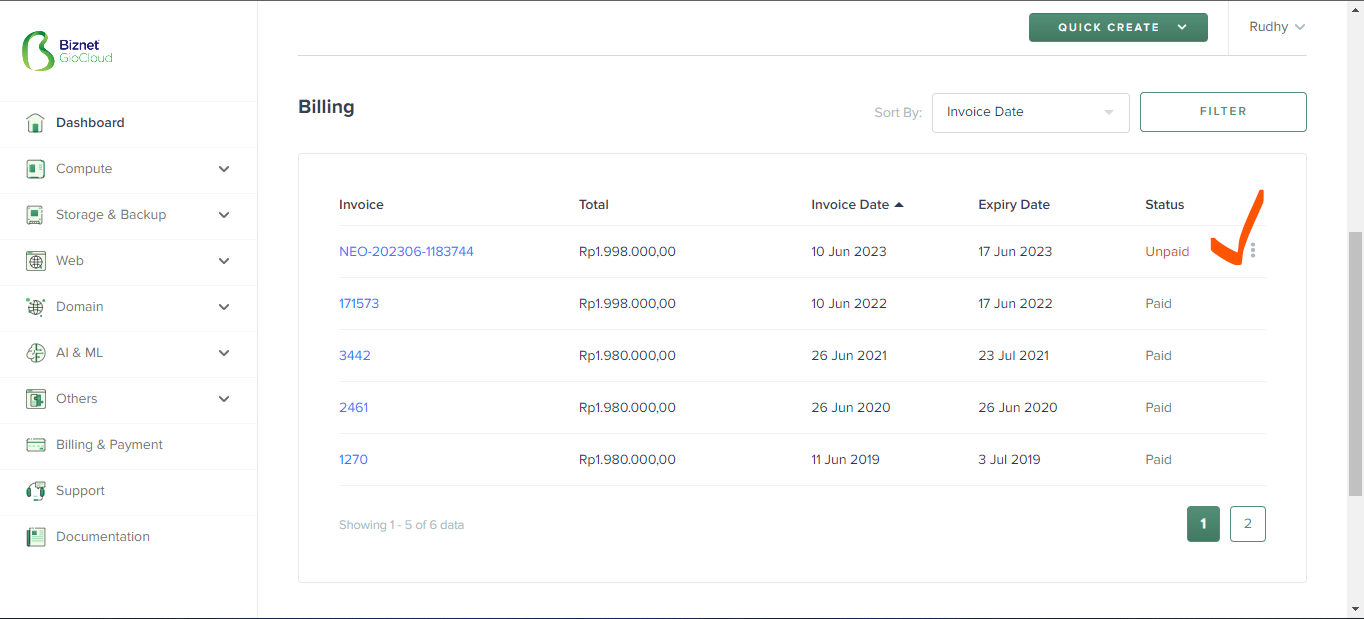Open Documentation menu item
1364x619 pixels.
coord(103,537)
